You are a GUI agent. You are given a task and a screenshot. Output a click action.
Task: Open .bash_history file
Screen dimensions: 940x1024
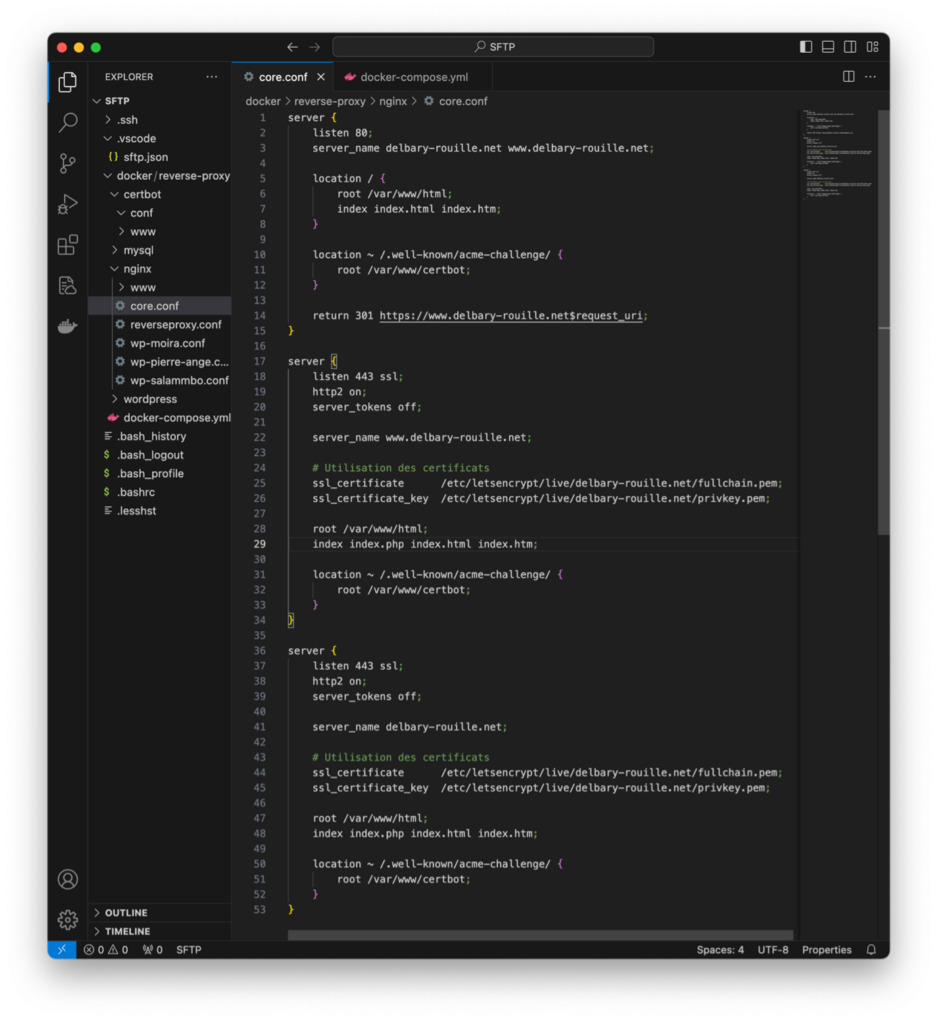160,436
